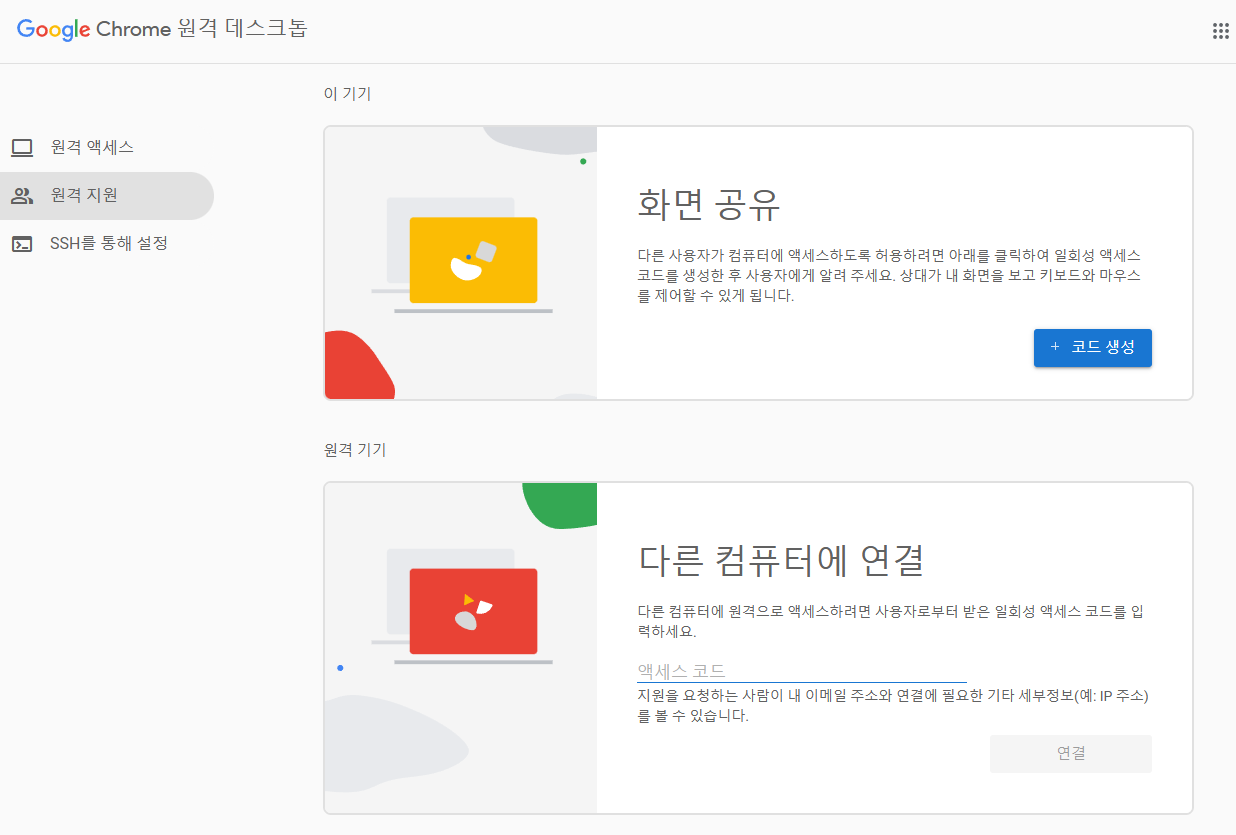Click the Chrome 원격 데스크톱 title text
The image size is (1236, 835).
[201, 30]
